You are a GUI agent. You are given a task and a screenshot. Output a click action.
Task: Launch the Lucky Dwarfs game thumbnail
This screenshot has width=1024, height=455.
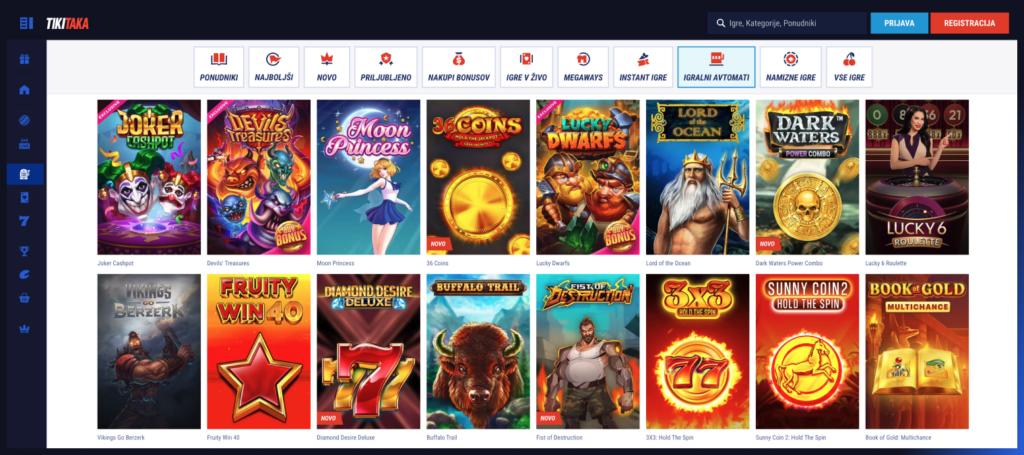588,177
